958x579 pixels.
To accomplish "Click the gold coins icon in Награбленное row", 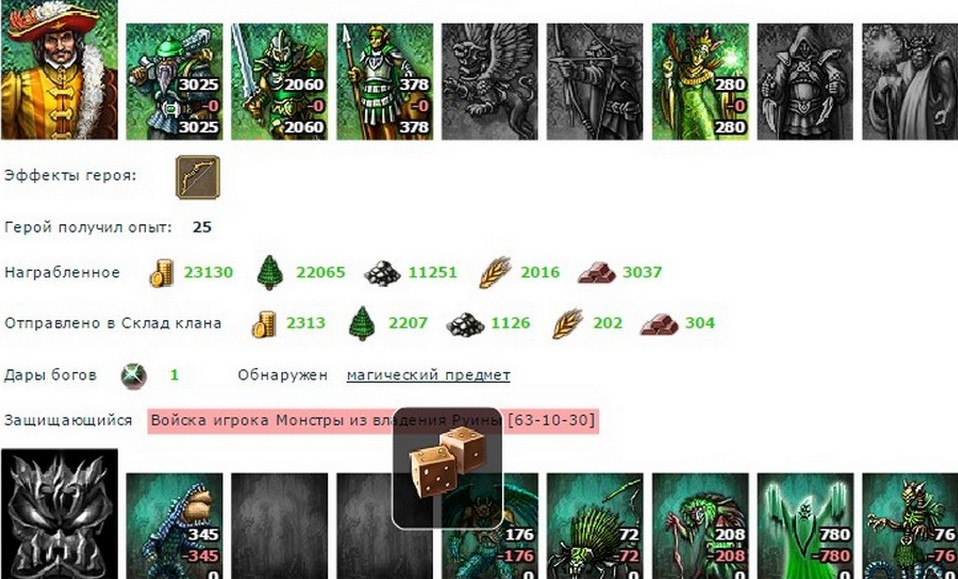I will pos(162,272).
